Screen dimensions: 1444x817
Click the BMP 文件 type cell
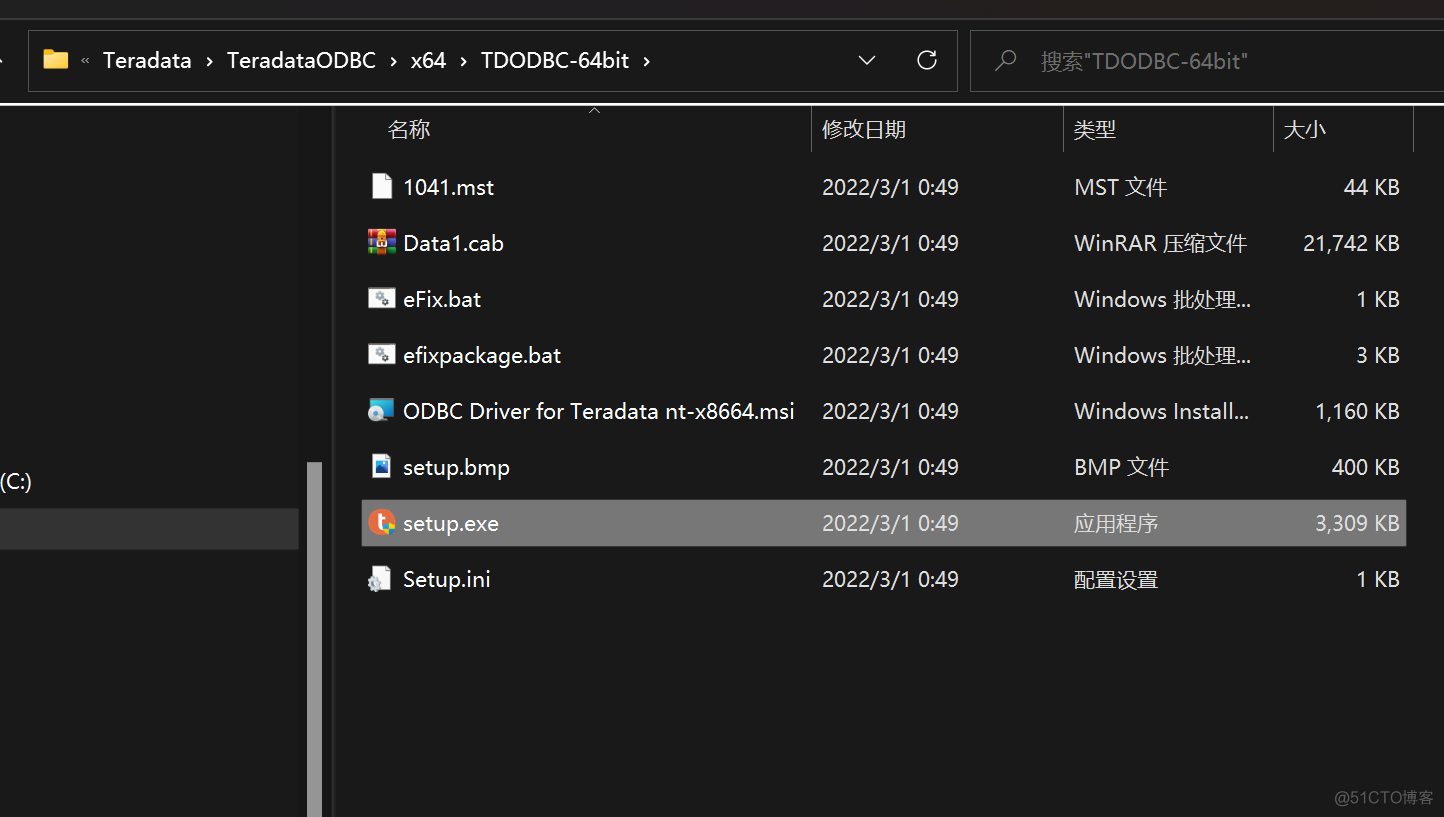tap(1121, 467)
